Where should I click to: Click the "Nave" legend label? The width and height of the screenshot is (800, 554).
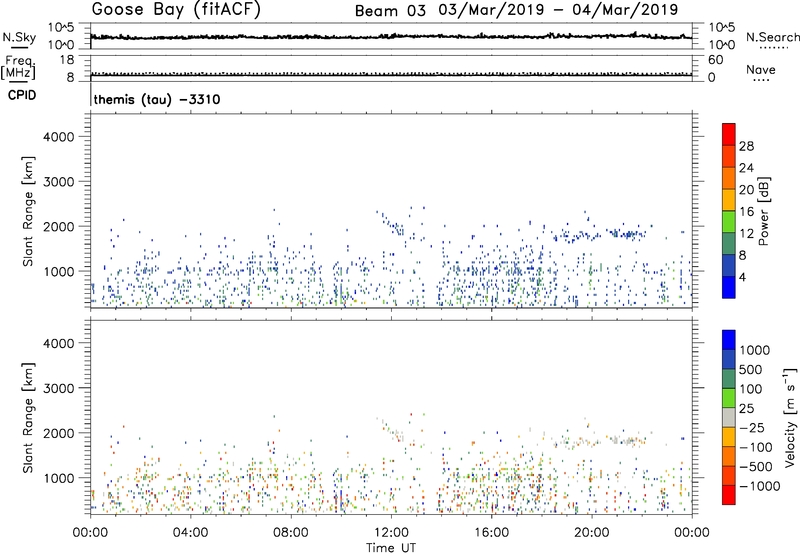[x=761, y=70]
